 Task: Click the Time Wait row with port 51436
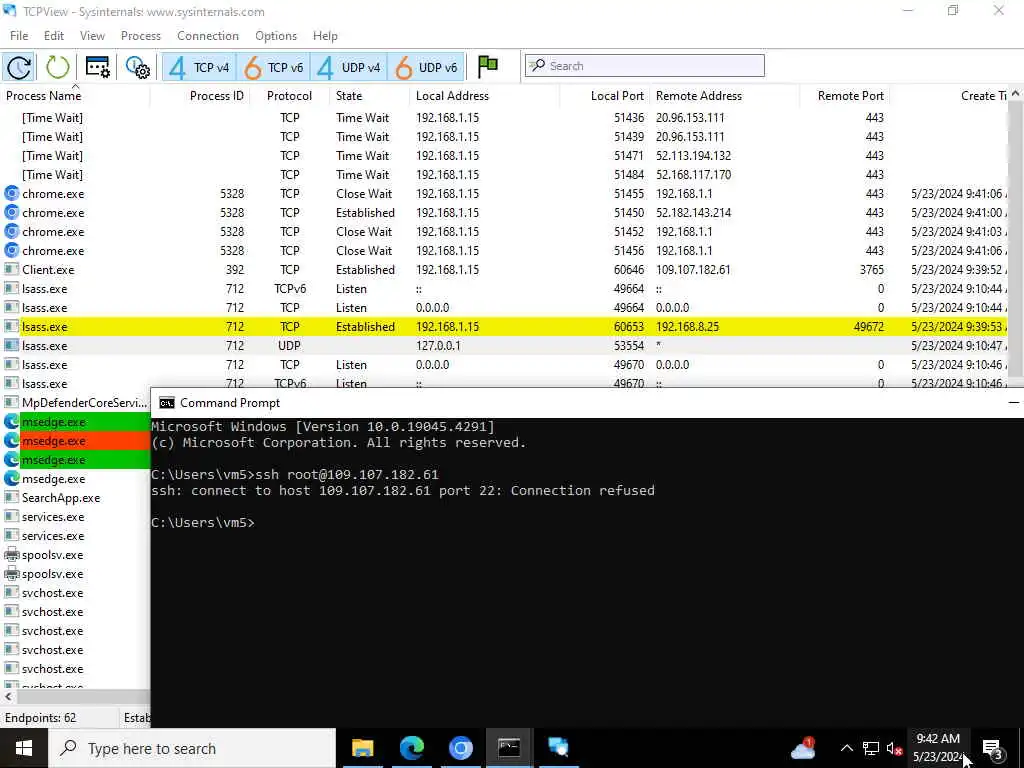coord(504,118)
